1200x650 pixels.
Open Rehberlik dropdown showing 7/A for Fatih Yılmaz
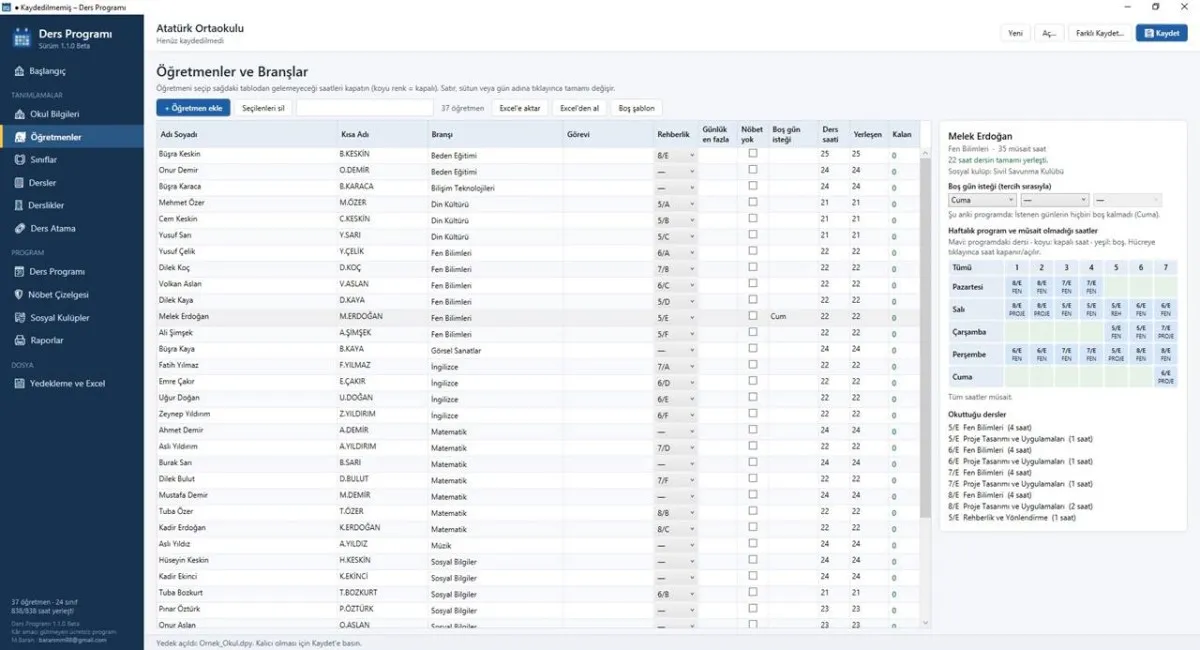675,366
